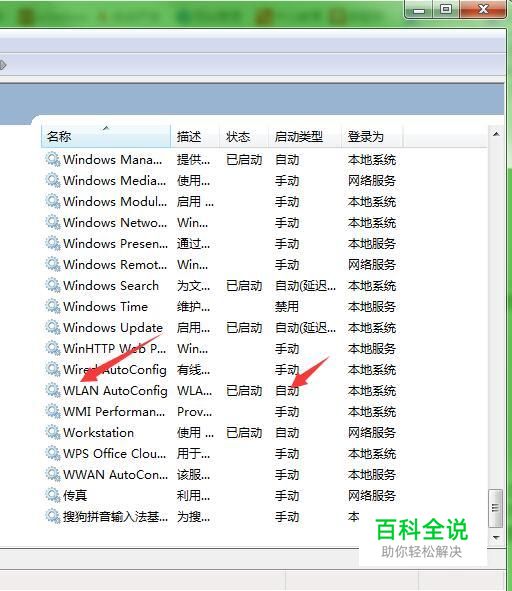Select the 传真 service name
Image resolution: width=512 pixels, height=591 pixels.
point(75,496)
